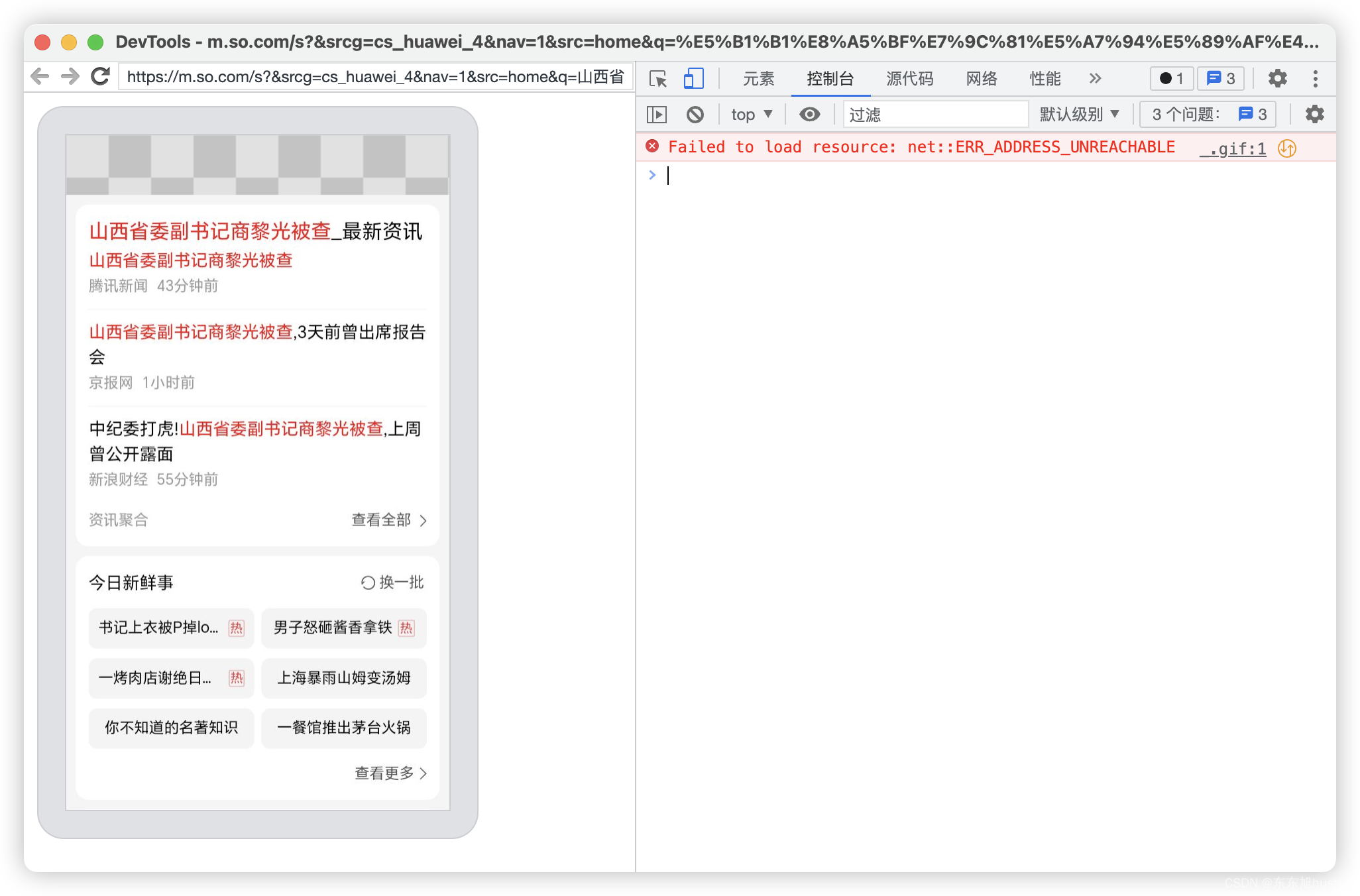Open the .gif:1 source link

tap(1233, 148)
